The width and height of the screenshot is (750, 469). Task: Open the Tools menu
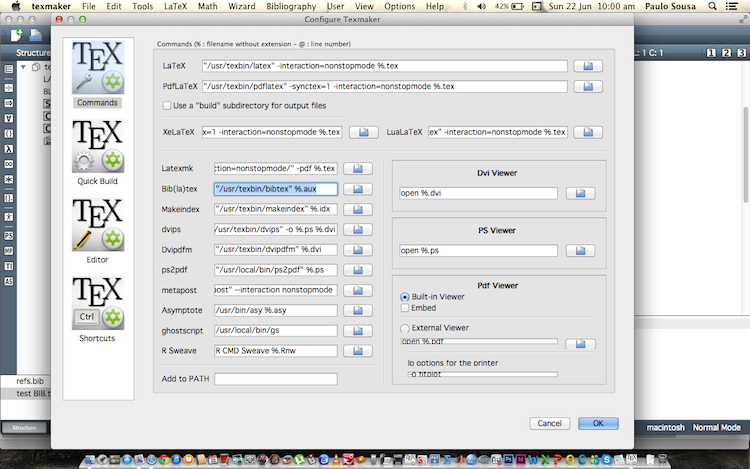pos(143,6)
